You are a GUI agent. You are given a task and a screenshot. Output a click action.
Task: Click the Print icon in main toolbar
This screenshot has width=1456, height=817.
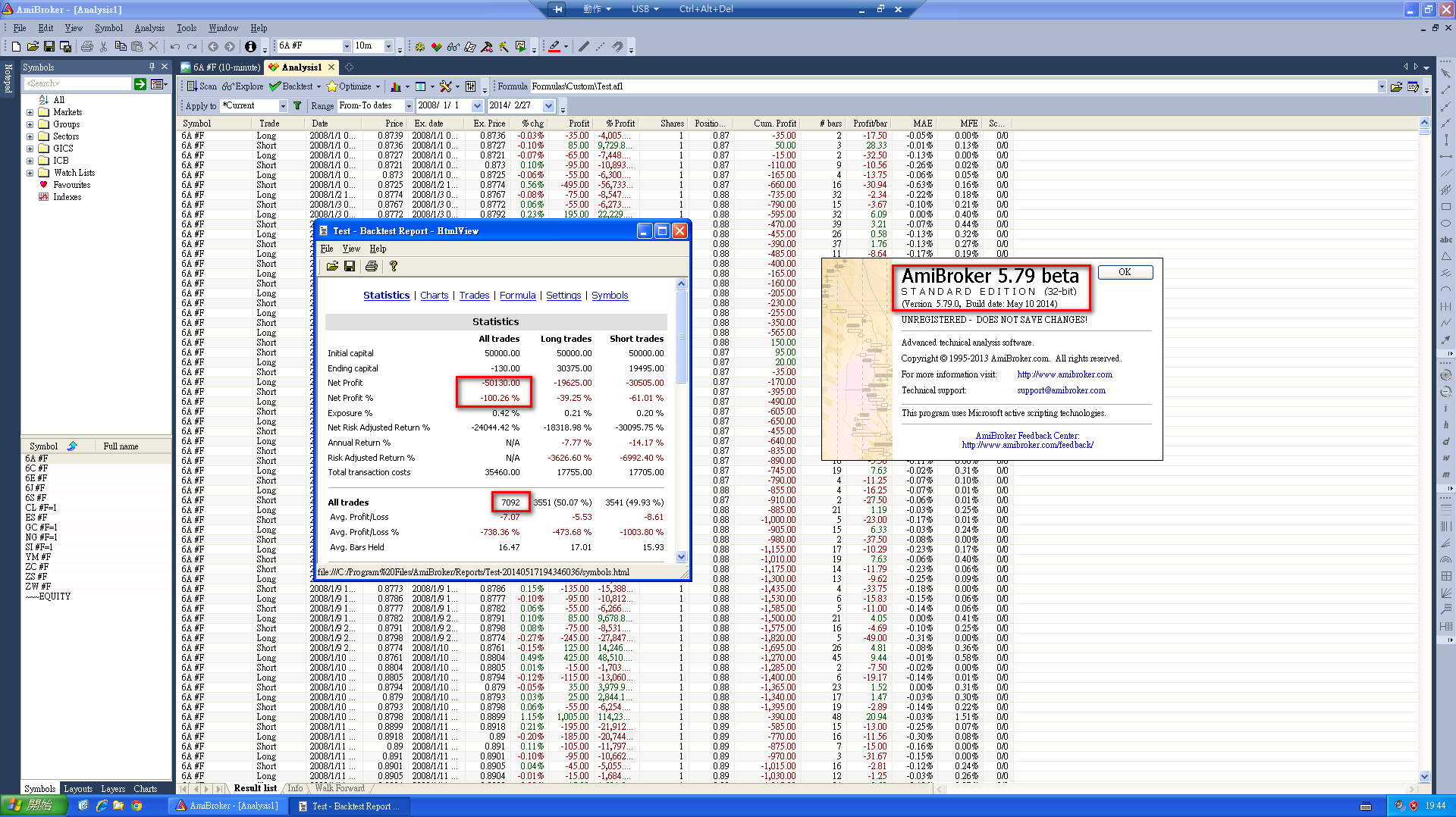pos(87,46)
